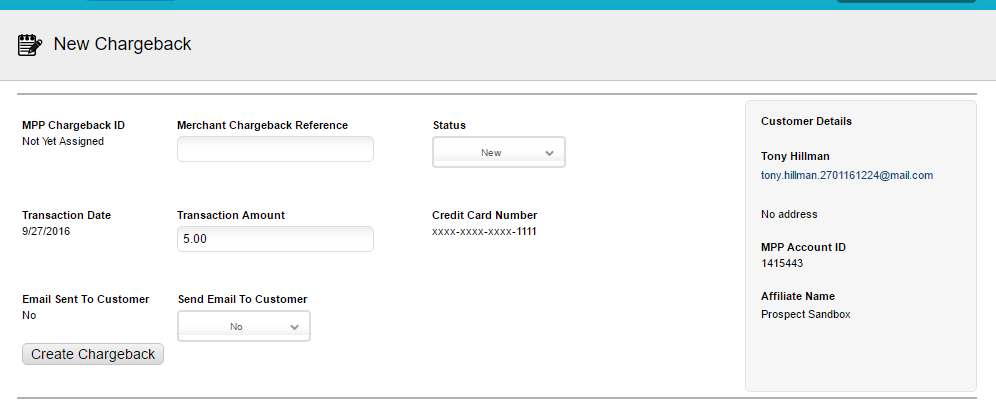Click the Not Yet Assigned chargeback ID
The image size is (996, 415).
(63, 141)
